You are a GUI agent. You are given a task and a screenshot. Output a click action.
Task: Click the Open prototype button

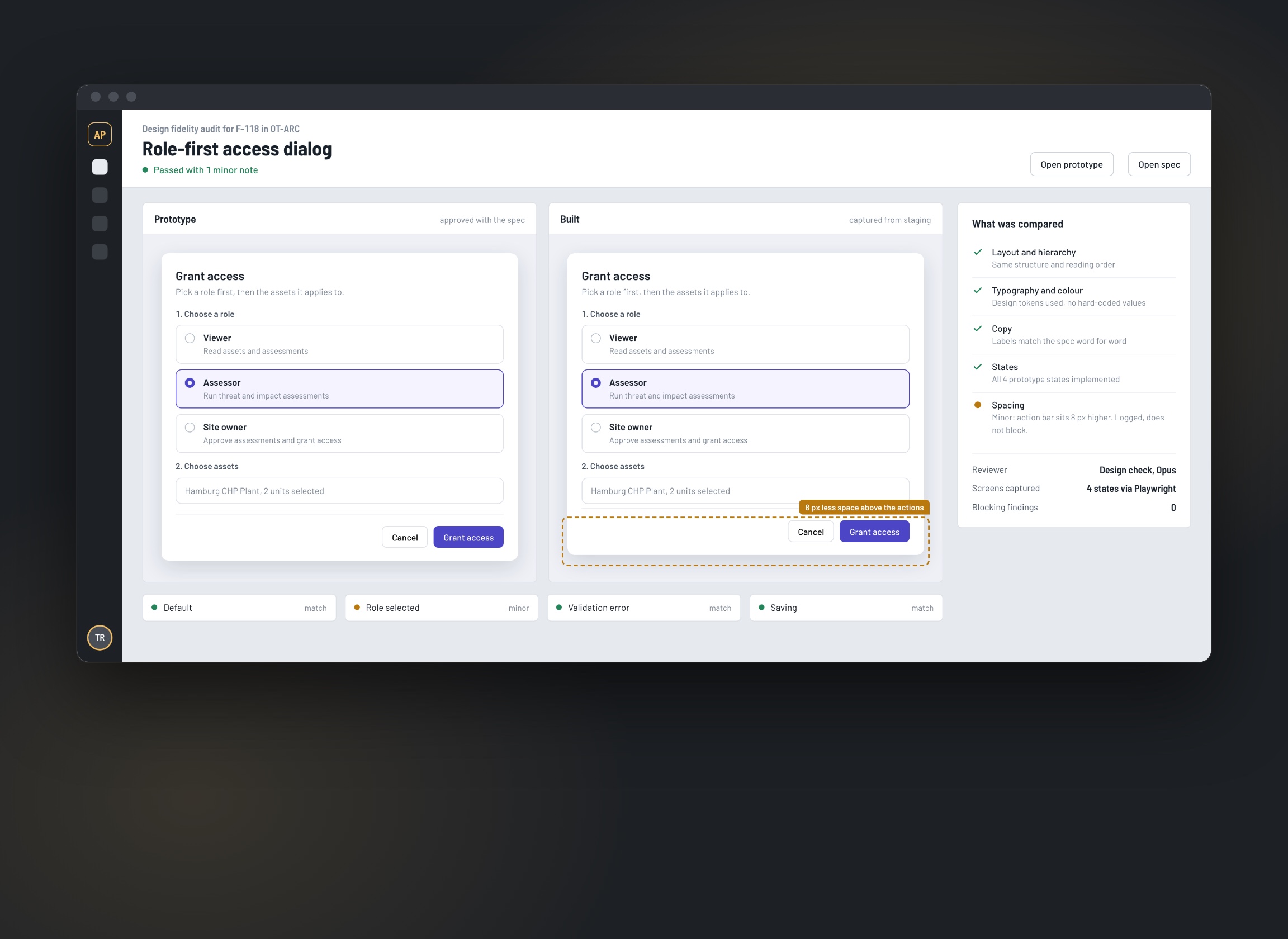(x=1072, y=164)
